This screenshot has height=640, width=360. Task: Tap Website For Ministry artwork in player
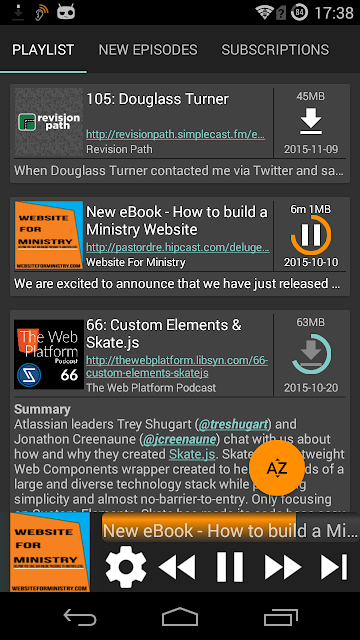pyautogui.click(x=50, y=552)
